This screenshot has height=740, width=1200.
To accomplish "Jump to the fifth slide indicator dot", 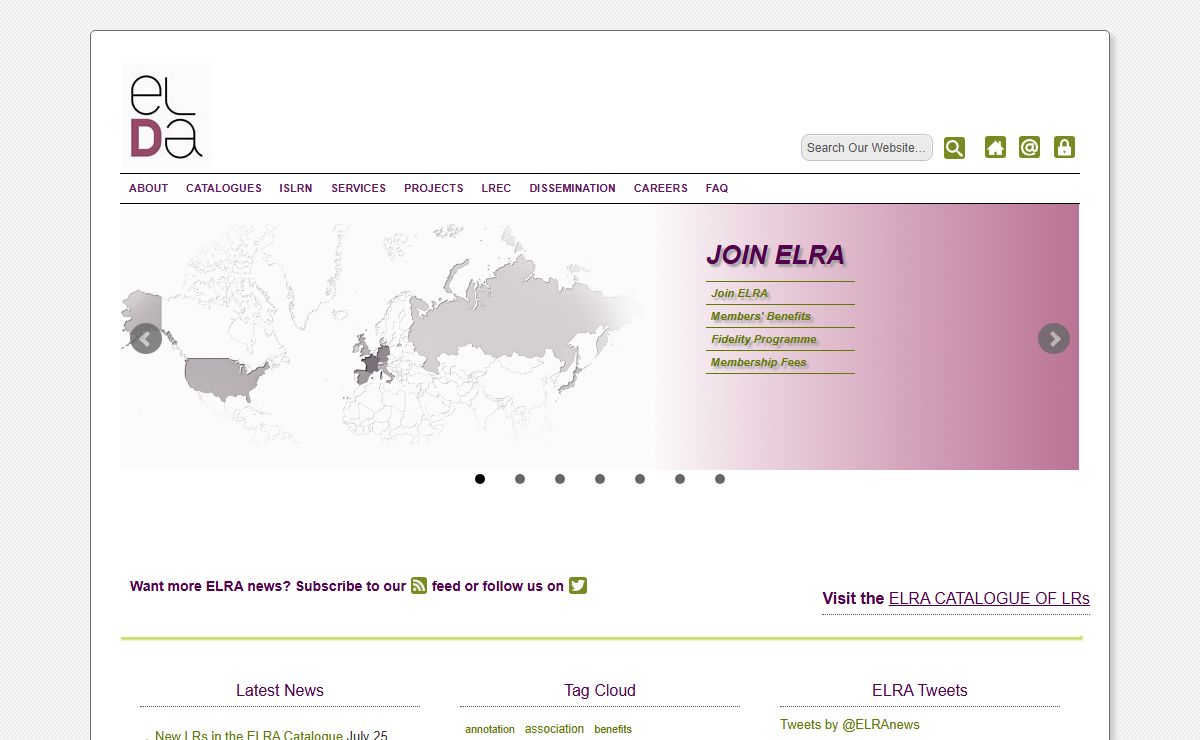I will click(x=640, y=479).
